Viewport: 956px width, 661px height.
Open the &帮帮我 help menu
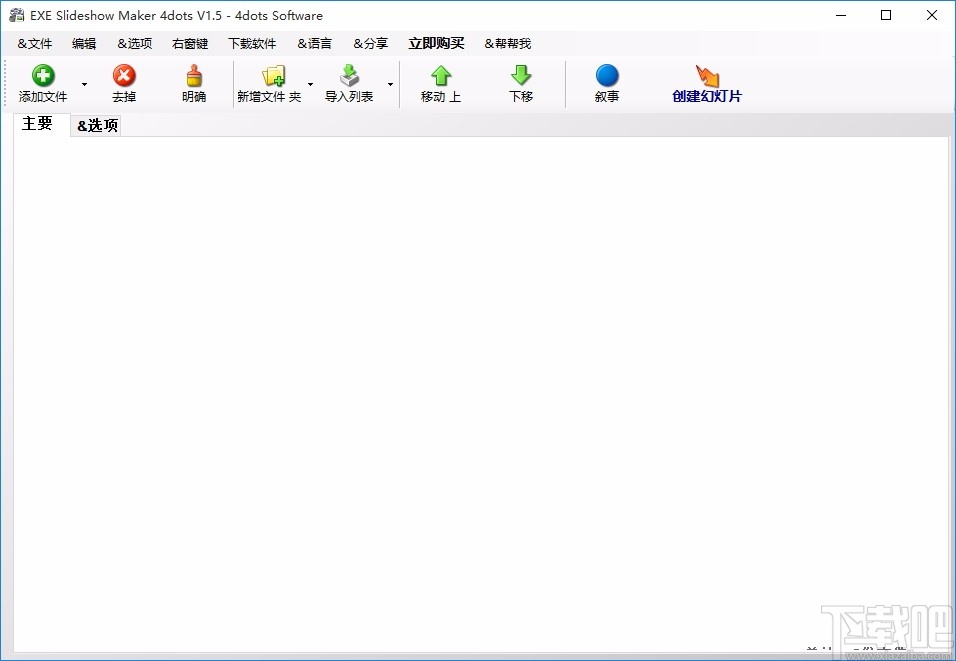[x=507, y=43]
